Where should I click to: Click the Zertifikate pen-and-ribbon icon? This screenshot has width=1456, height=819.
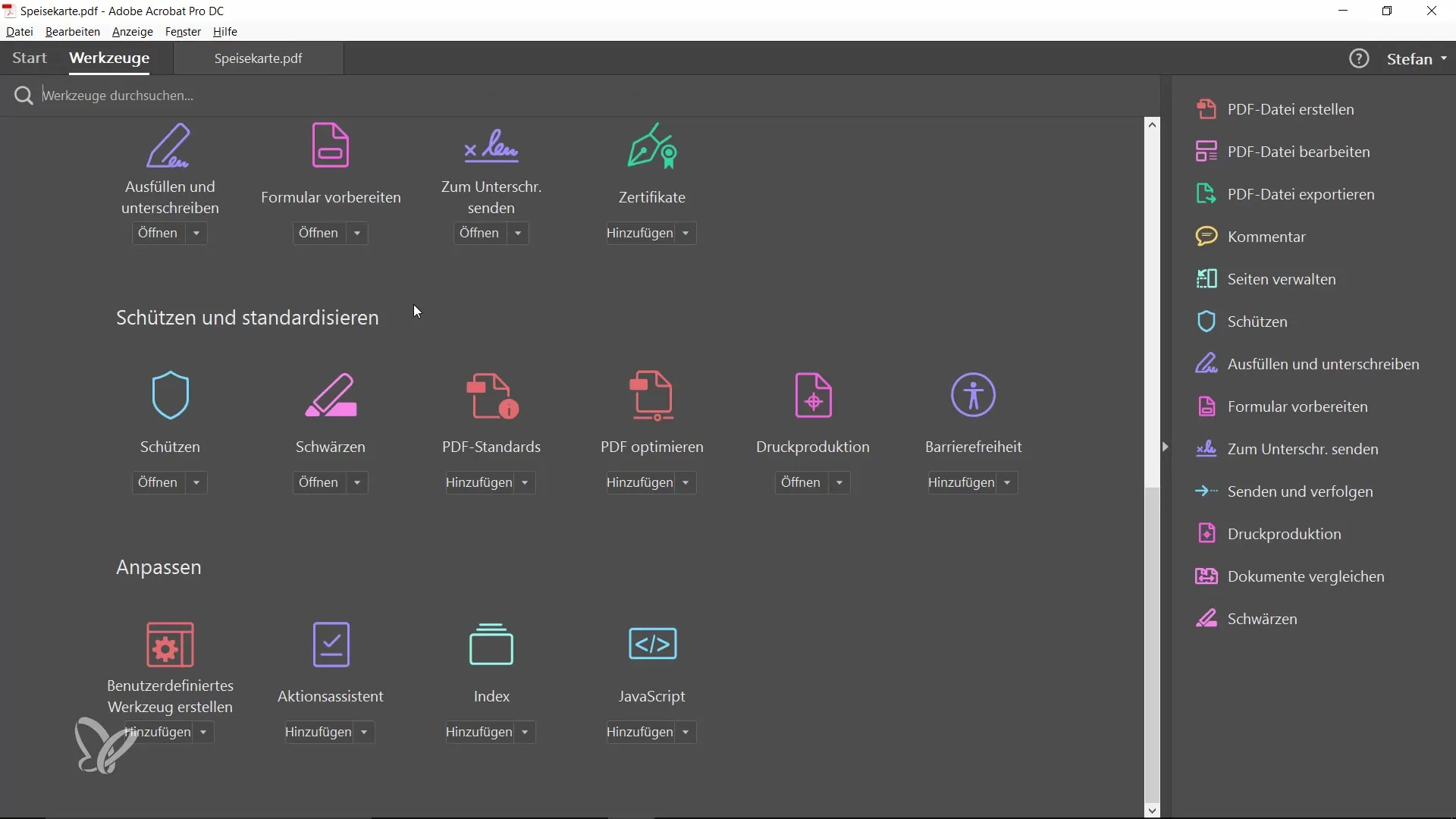(652, 146)
